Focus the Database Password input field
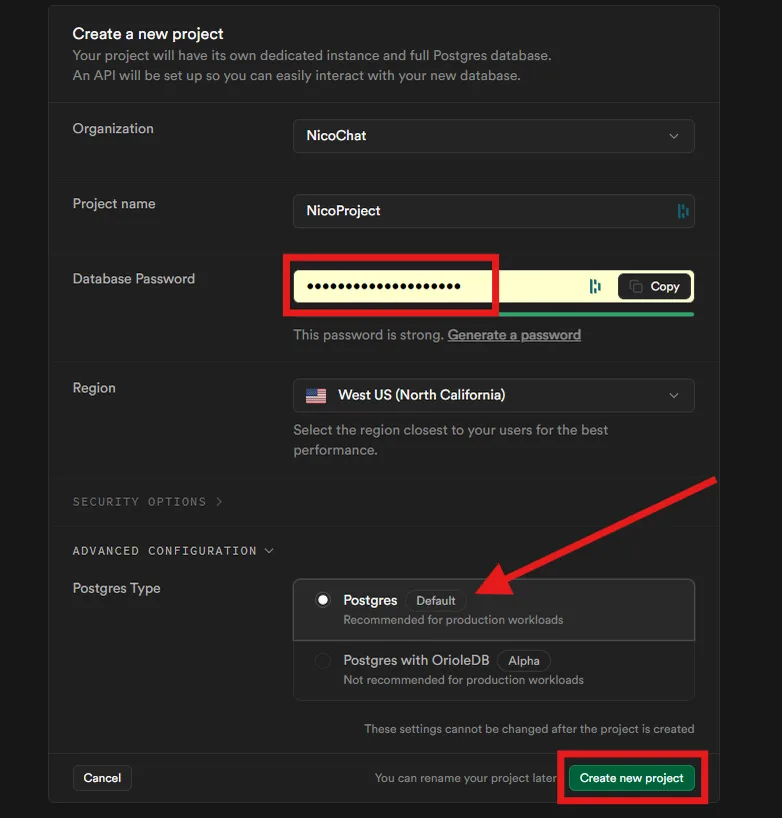The width and height of the screenshot is (782, 818). coord(494,286)
